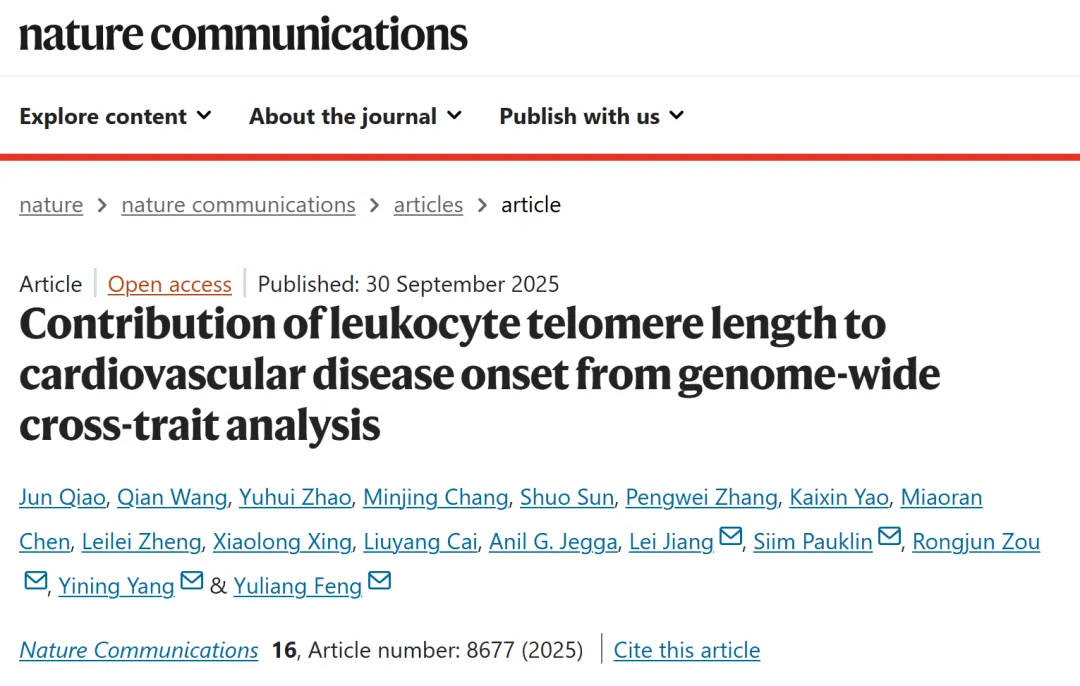Click envelope icon next to Siim Pauklin
The image size is (1080, 686).
coord(890,538)
